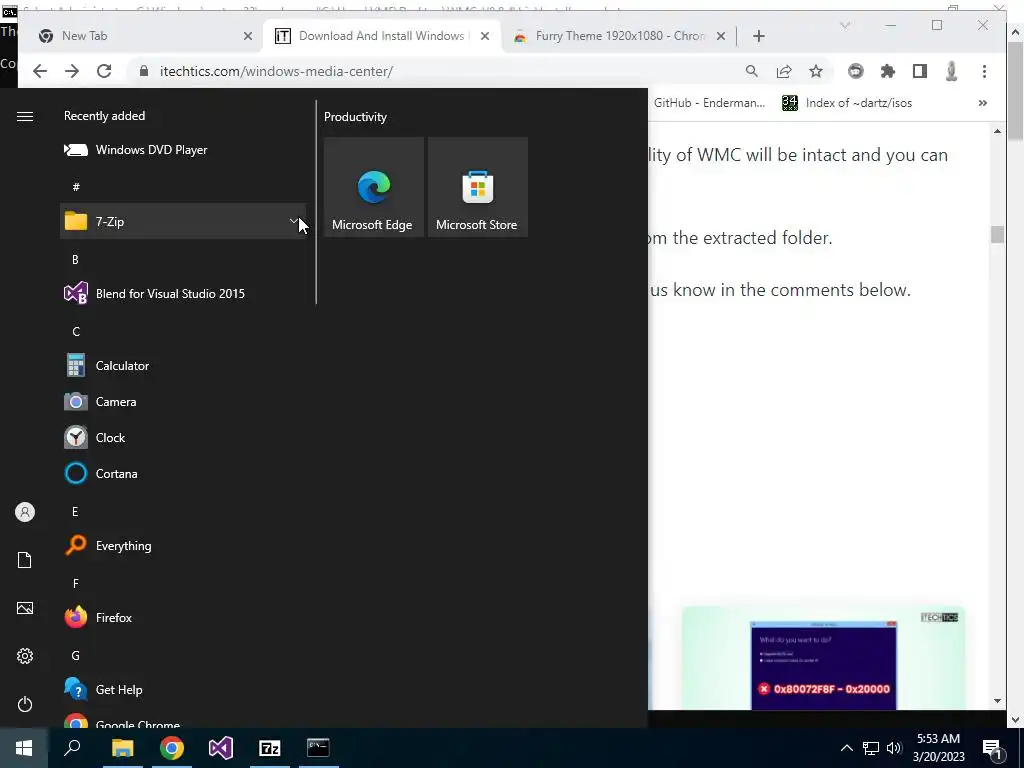Switch to Command Prompt on the taskbar

[319, 748]
